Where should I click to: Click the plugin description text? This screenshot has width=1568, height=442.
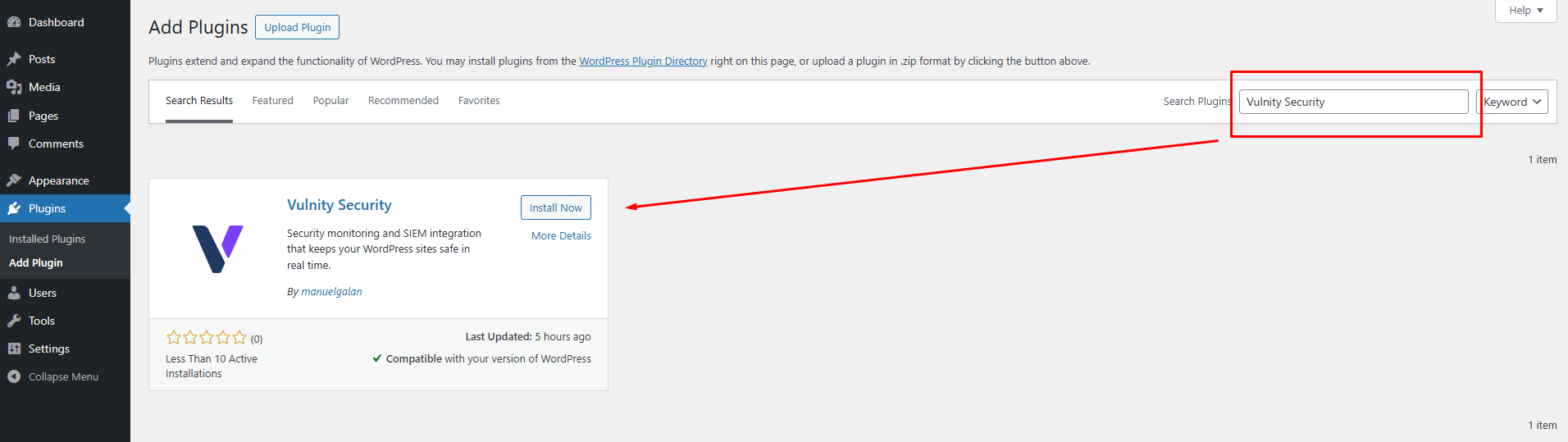point(384,249)
